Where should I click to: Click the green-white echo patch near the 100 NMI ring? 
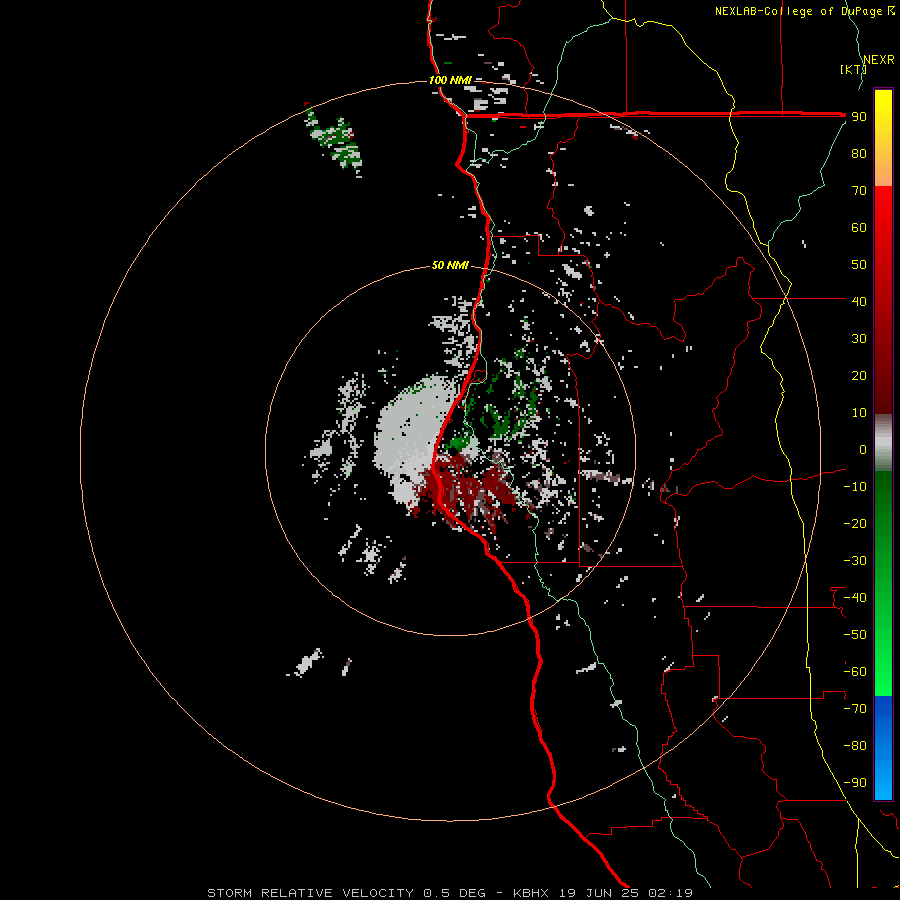point(335,141)
